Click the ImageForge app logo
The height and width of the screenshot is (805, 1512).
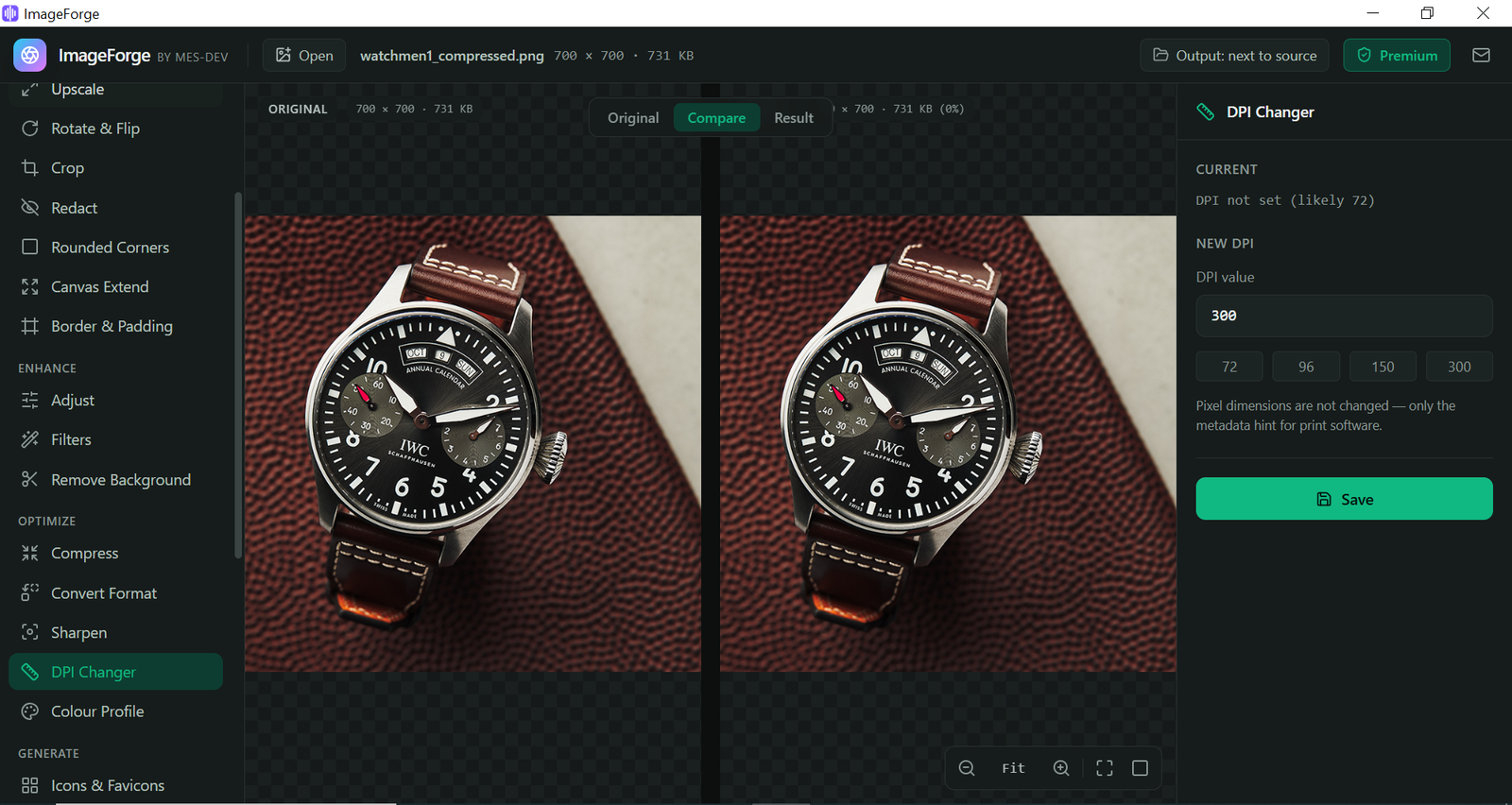pyautogui.click(x=30, y=56)
